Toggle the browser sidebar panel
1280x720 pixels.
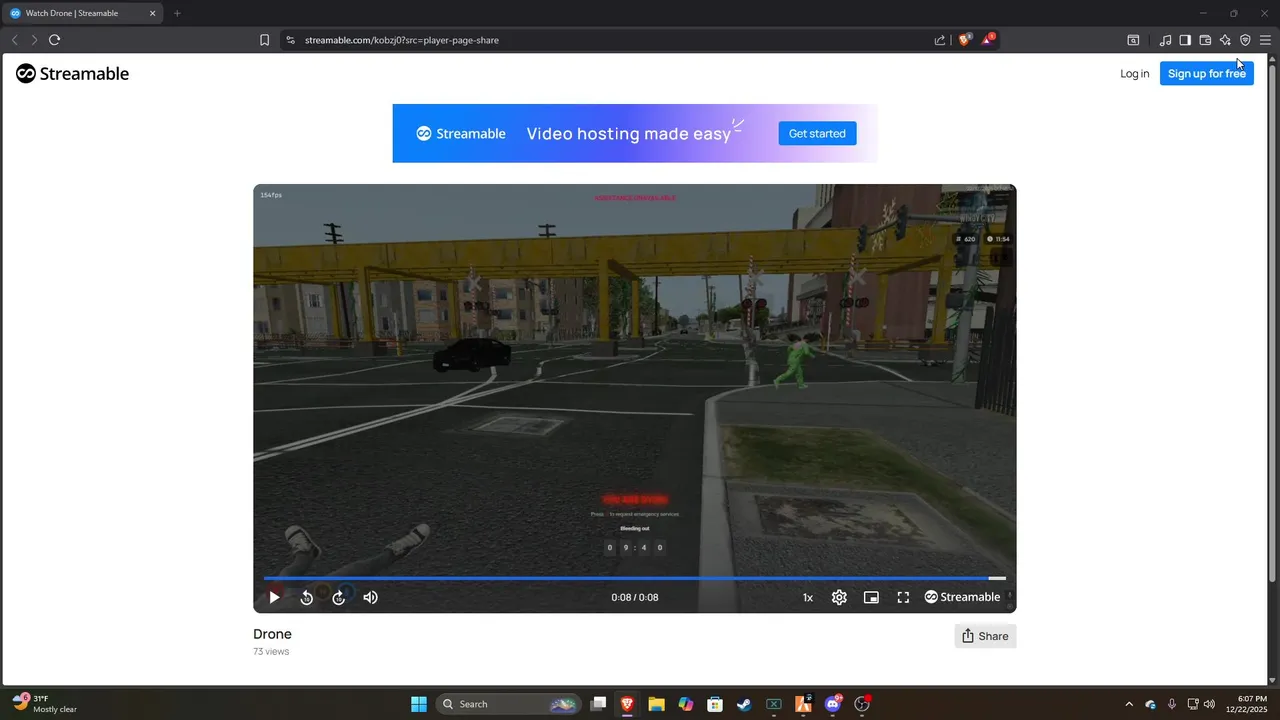pos(1185,40)
